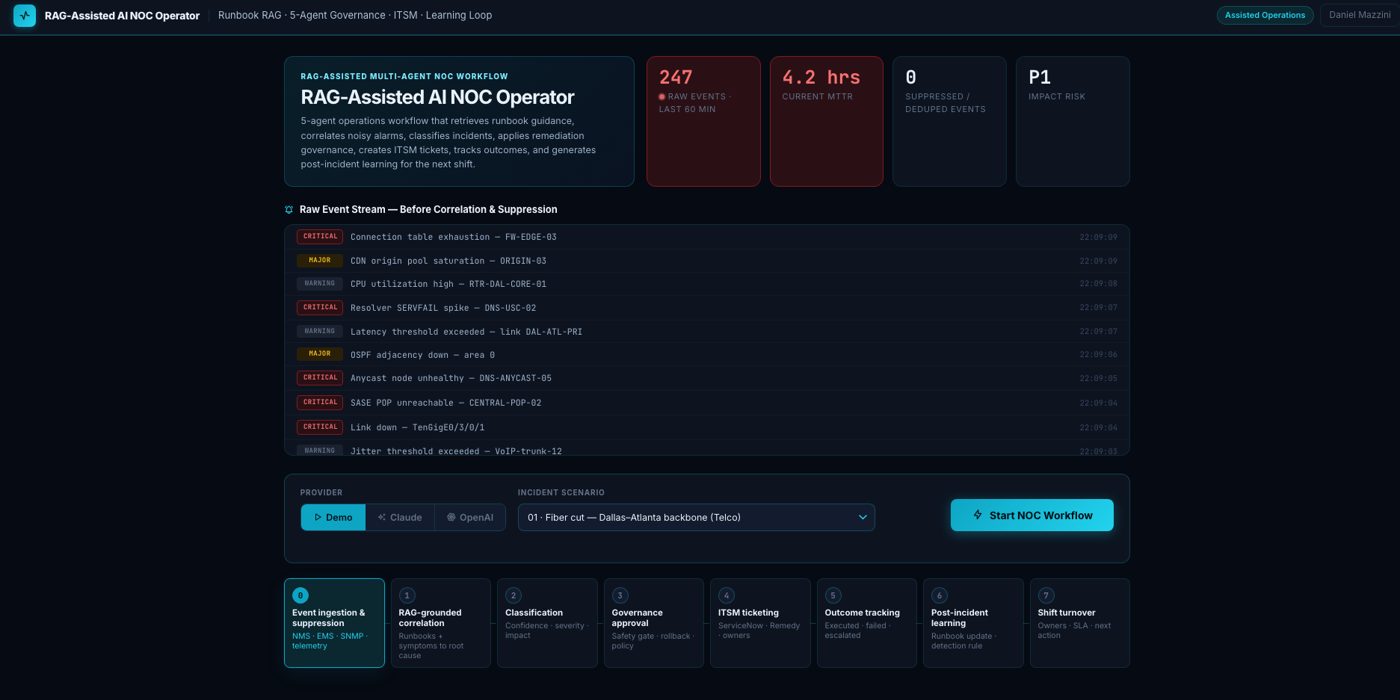Select the Claude provider option
This screenshot has width=1400, height=700.
(x=400, y=517)
